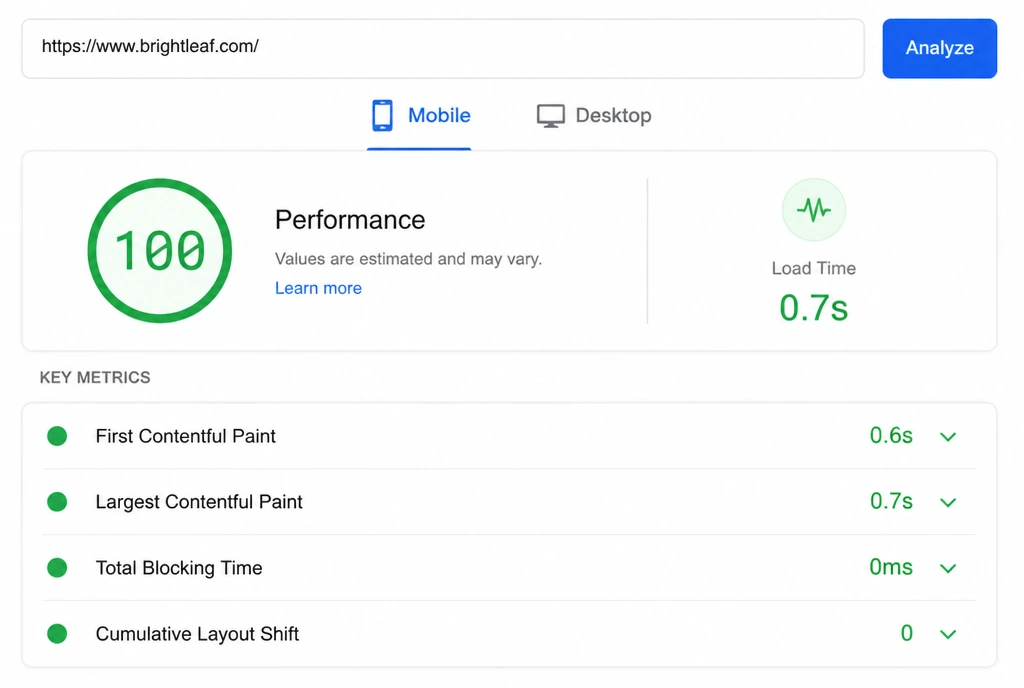Click the Performance heading
1024x688 pixels.
tap(350, 220)
